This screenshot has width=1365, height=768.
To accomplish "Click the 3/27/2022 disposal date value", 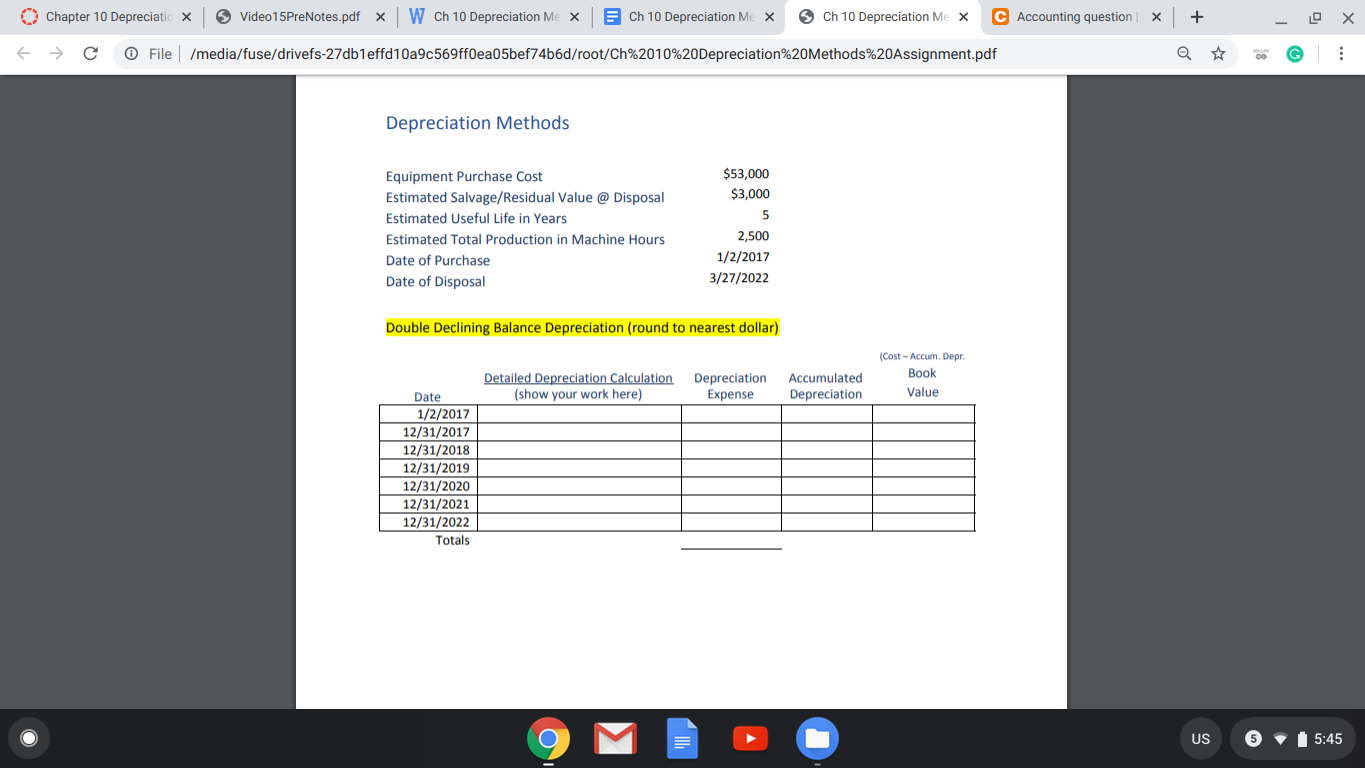I will [739, 278].
